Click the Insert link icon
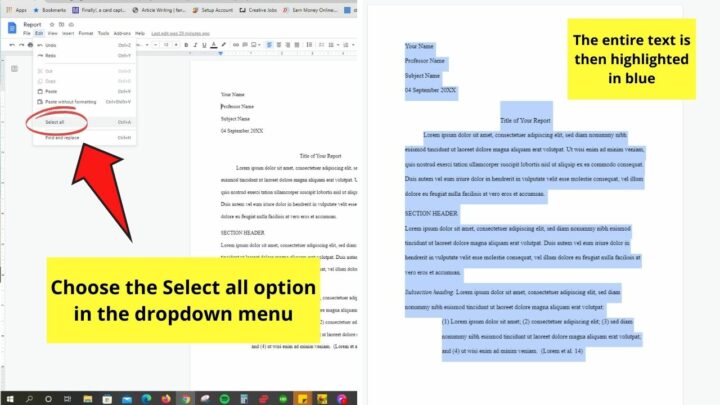Image resolution: width=720 pixels, height=405 pixels. click(236, 45)
